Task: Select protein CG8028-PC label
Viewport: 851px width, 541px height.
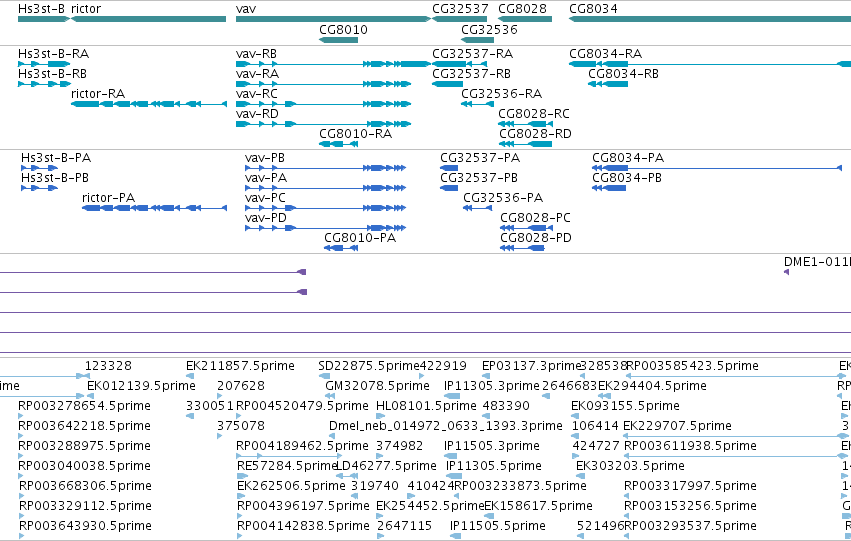Action: tap(535, 218)
